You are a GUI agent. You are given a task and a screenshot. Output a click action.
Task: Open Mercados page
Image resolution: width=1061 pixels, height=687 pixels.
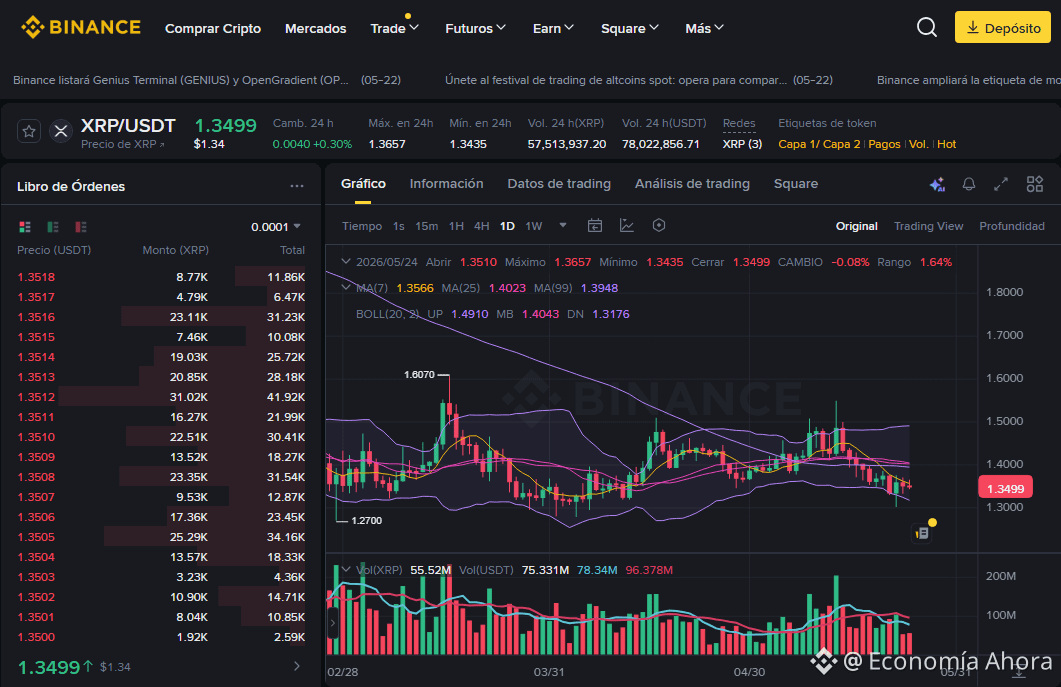(315, 28)
